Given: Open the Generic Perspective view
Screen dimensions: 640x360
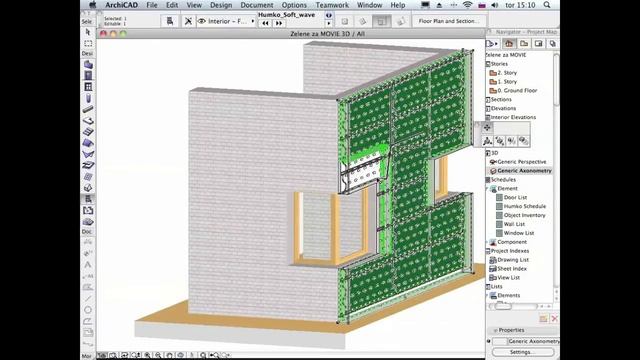Looking at the screenshot, I should [521, 162].
